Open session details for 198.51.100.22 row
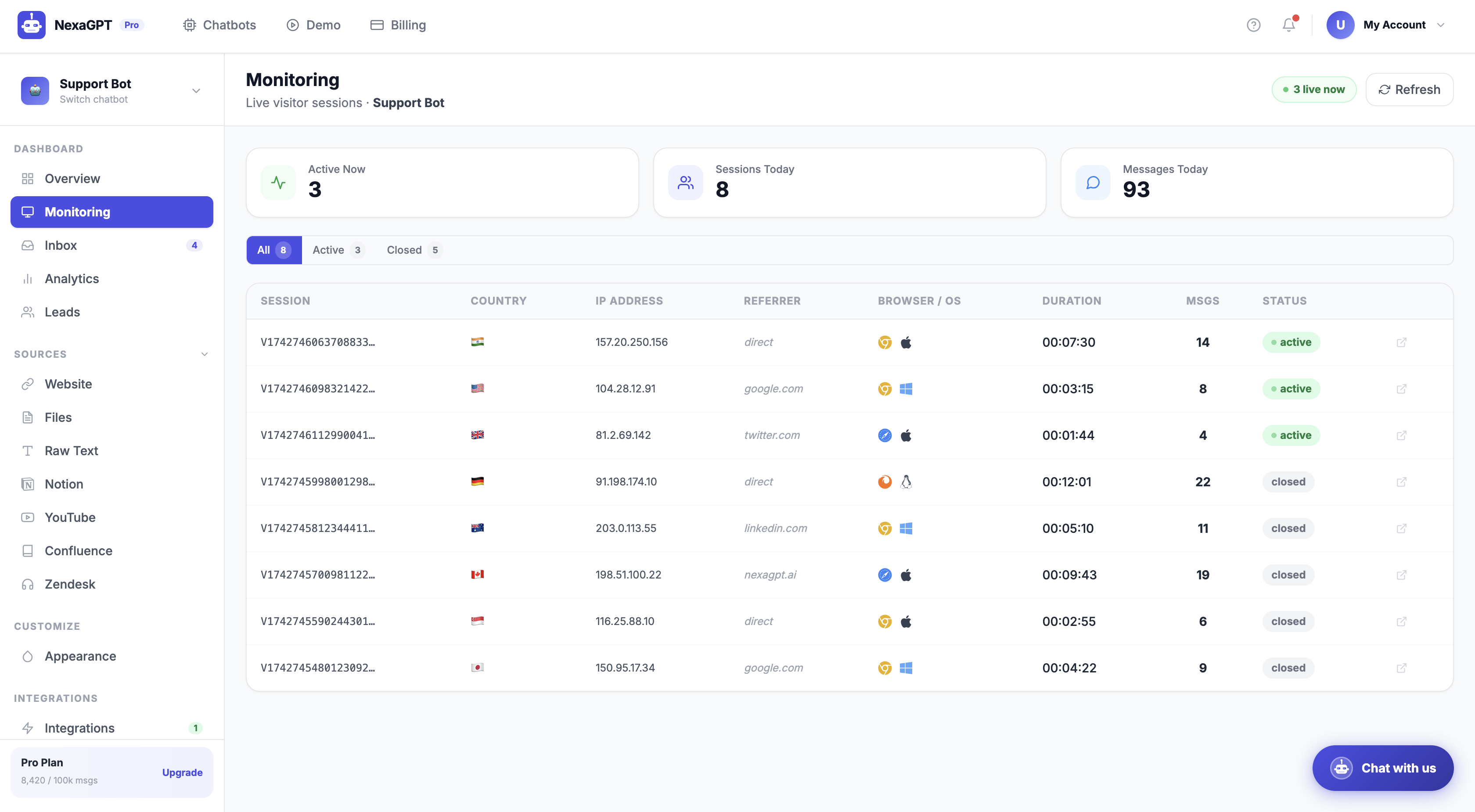 click(x=1401, y=575)
